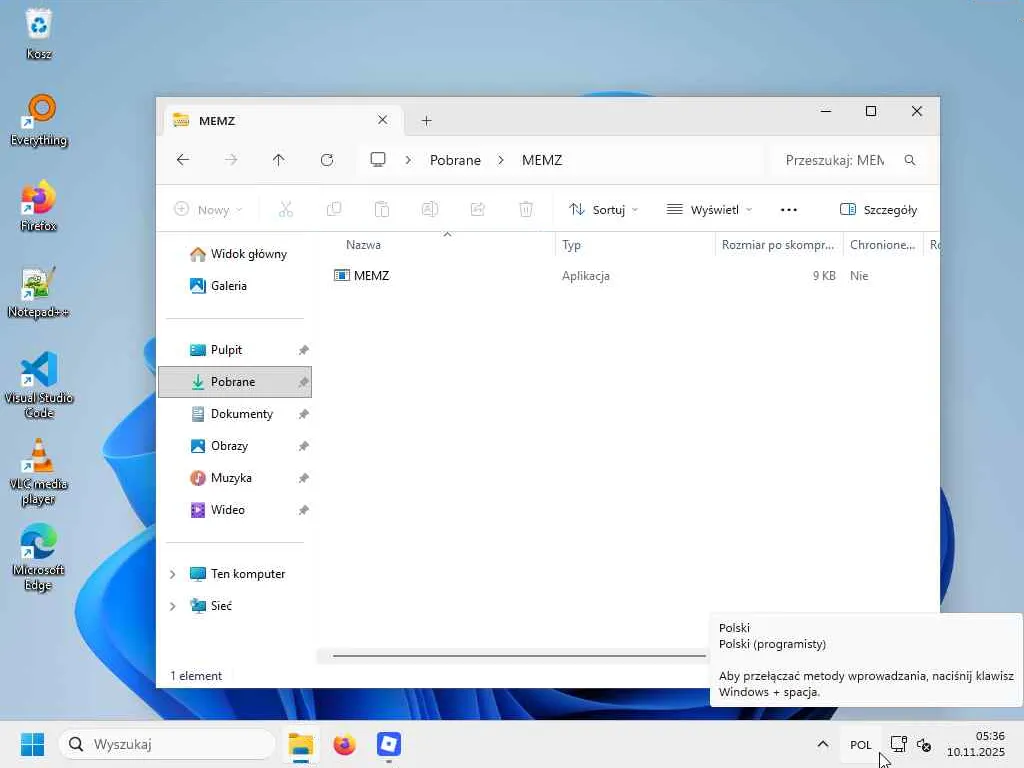
Task: Open Widok główny in the sidebar
Action: (235, 254)
